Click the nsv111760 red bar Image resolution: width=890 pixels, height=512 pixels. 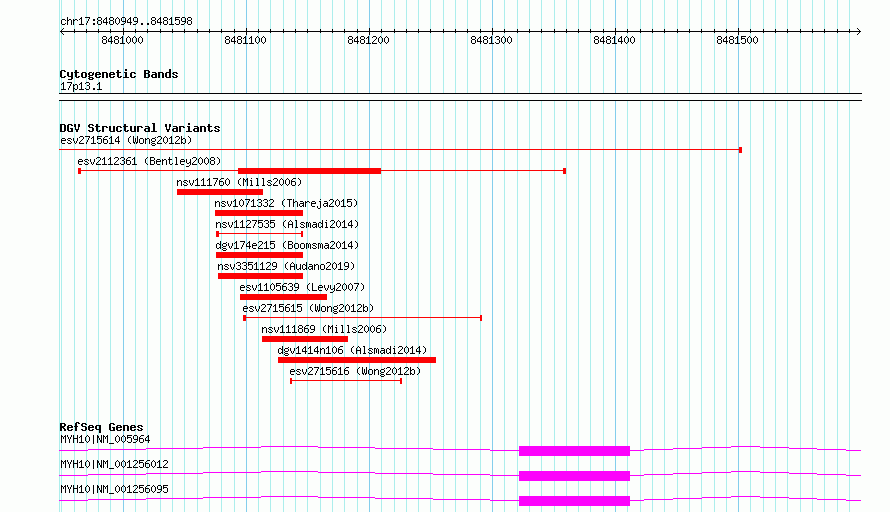pos(220,192)
